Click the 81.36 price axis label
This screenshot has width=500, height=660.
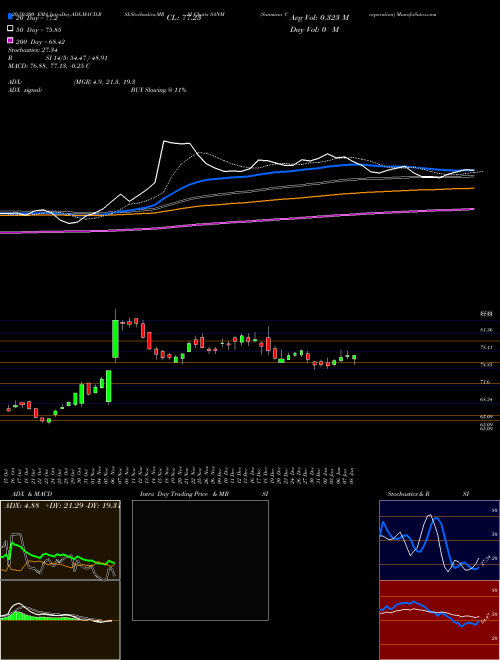pos(486,330)
